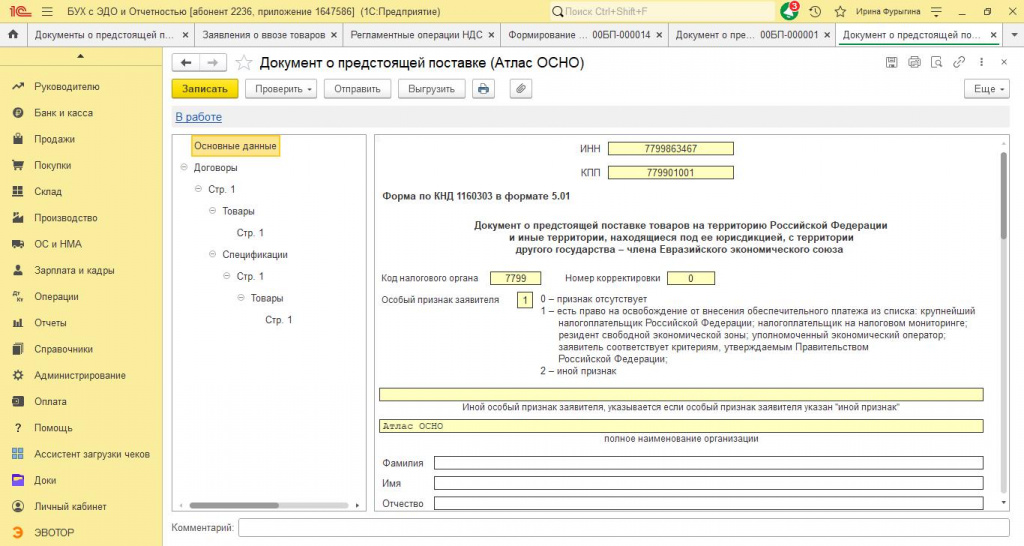The width and height of the screenshot is (1024, 546).
Task: Open Банк и касса section
Action: [x=63, y=113]
